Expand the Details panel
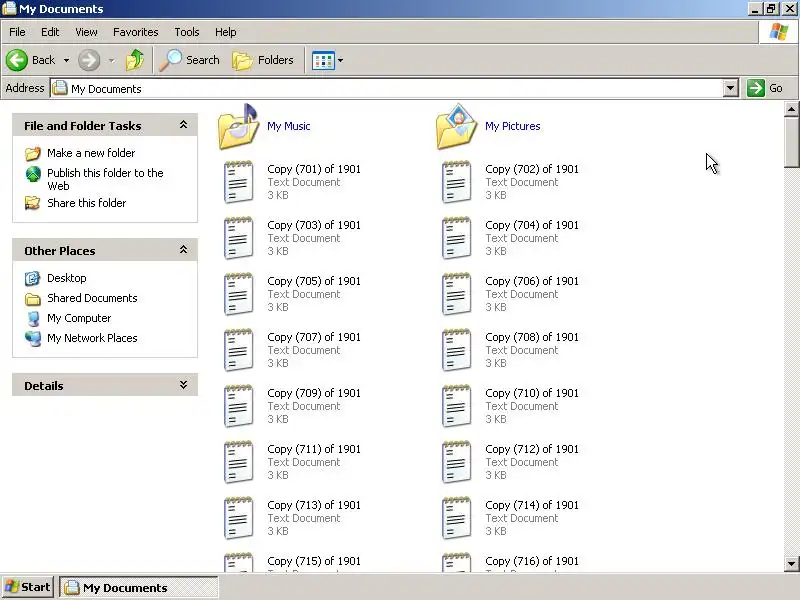Image resolution: width=800 pixels, height=600 pixels. click(x=183, y=385)
